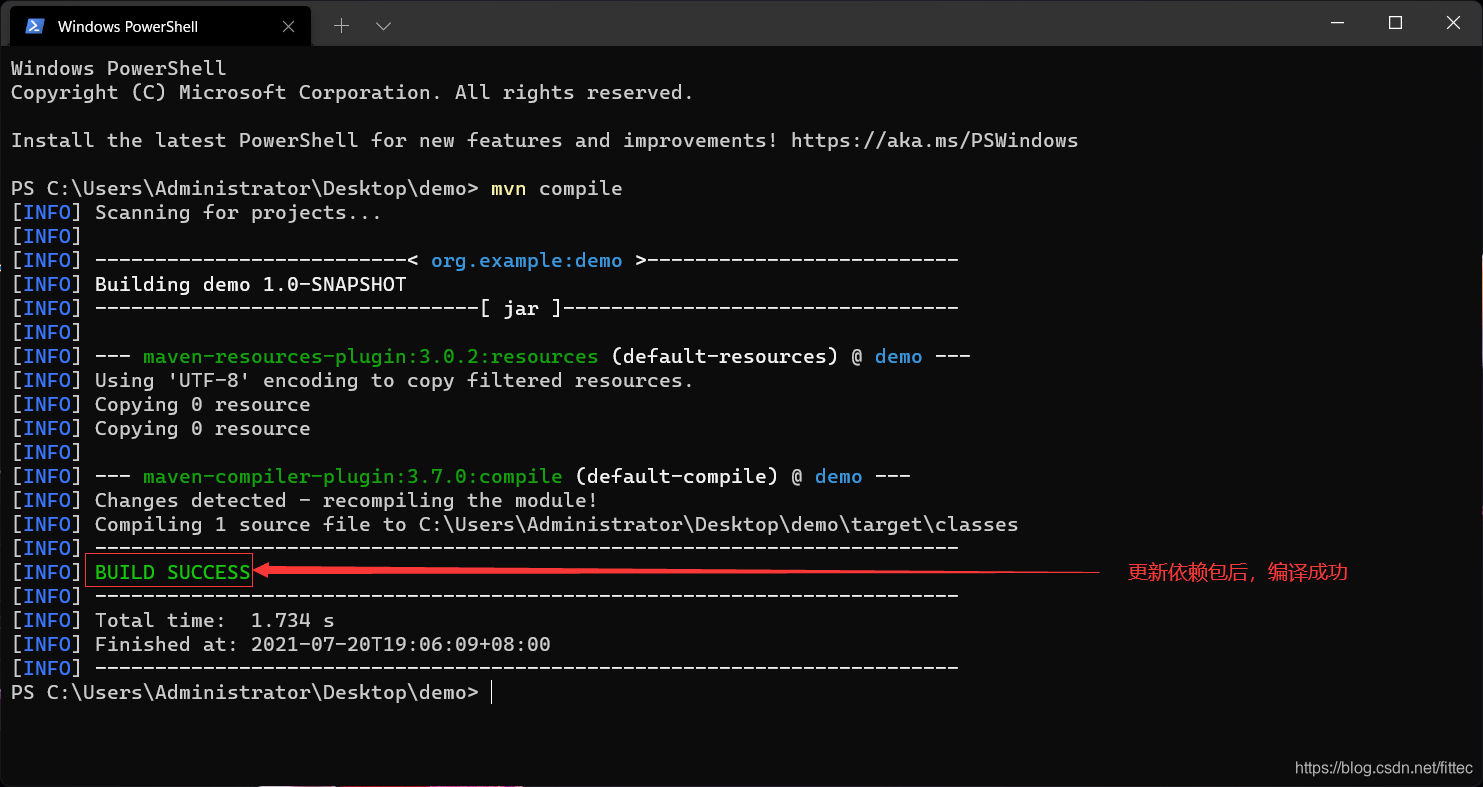Click the PowerShell icon on the tab
The width and height of the screenshot is (1483, 787).
pyautogui.click(x=34, y=26)
